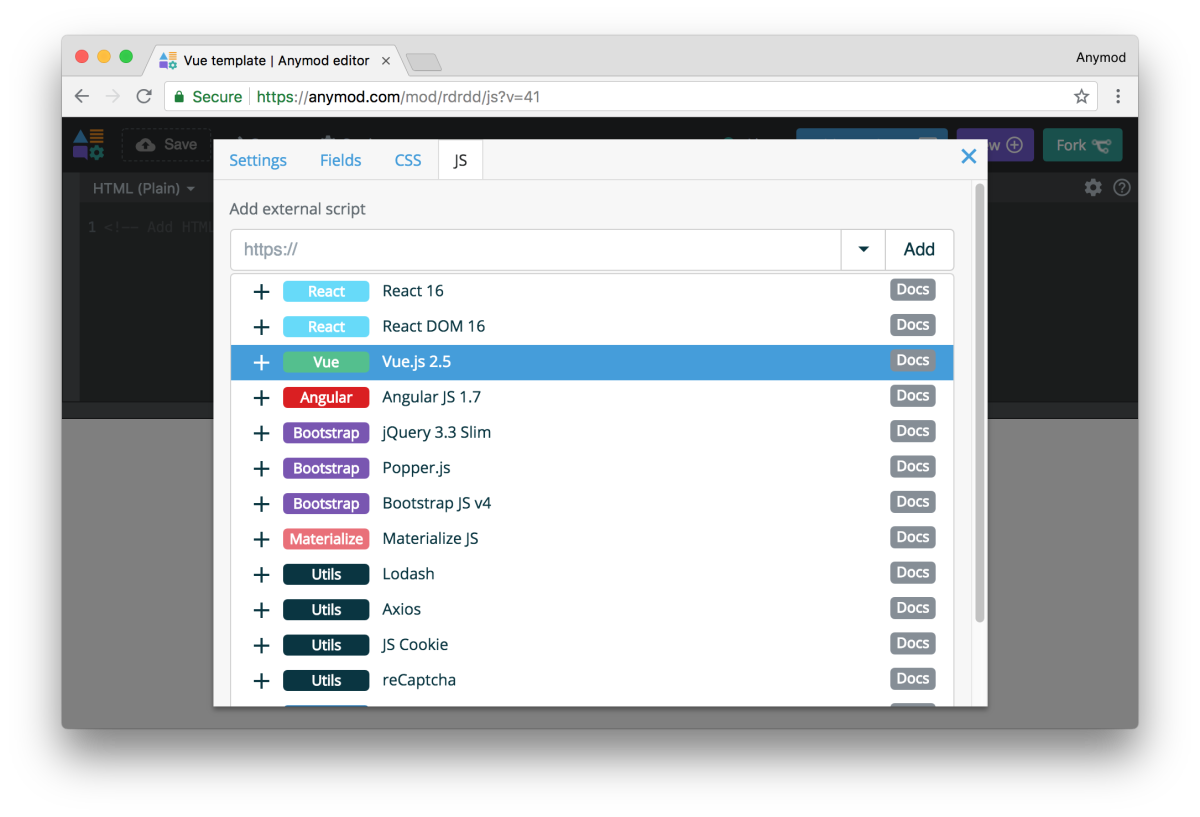Open Docs for Popper.js
This screenshot has height=817, width=1200.
(913, 466)
